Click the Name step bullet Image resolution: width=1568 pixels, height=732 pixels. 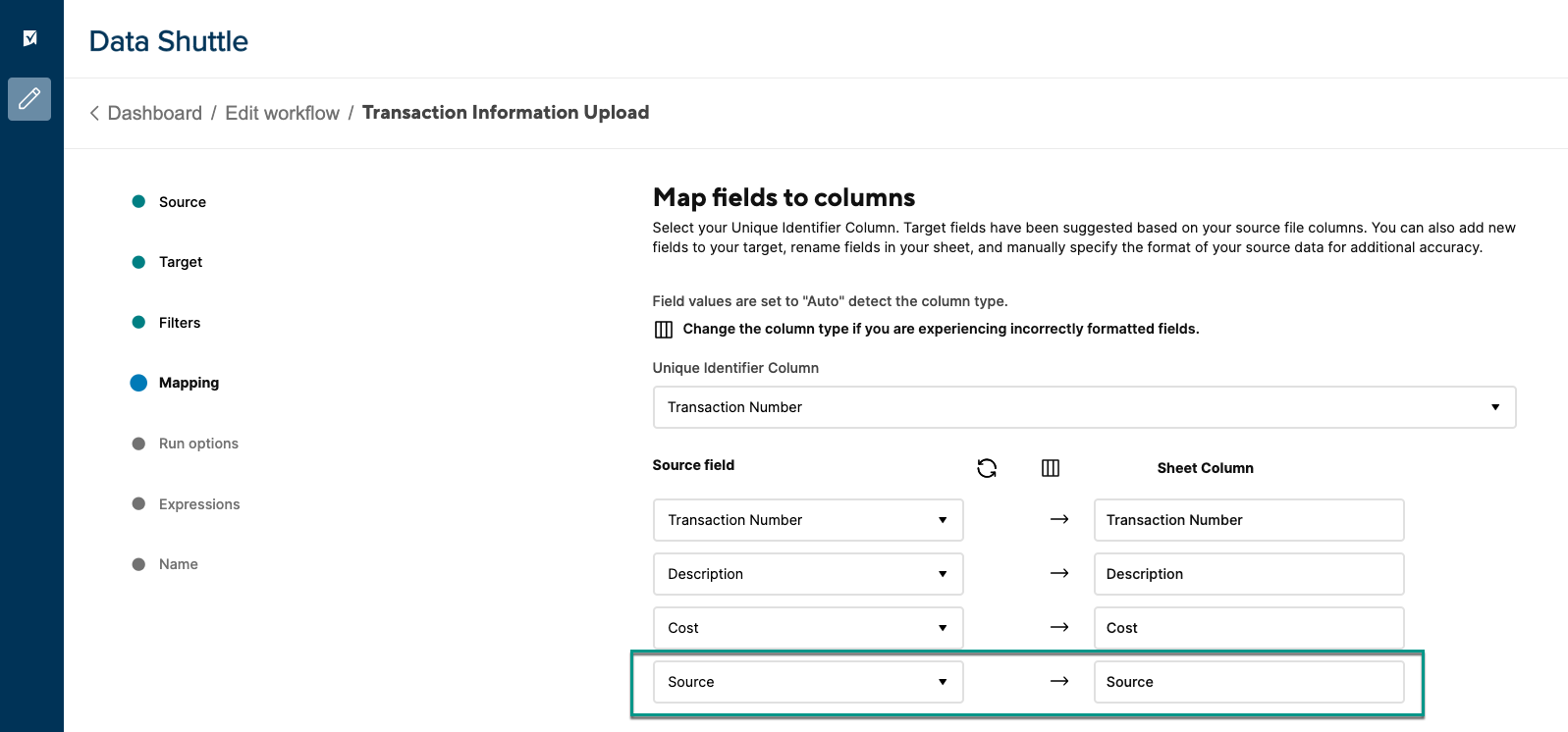[x=138, y=564]
